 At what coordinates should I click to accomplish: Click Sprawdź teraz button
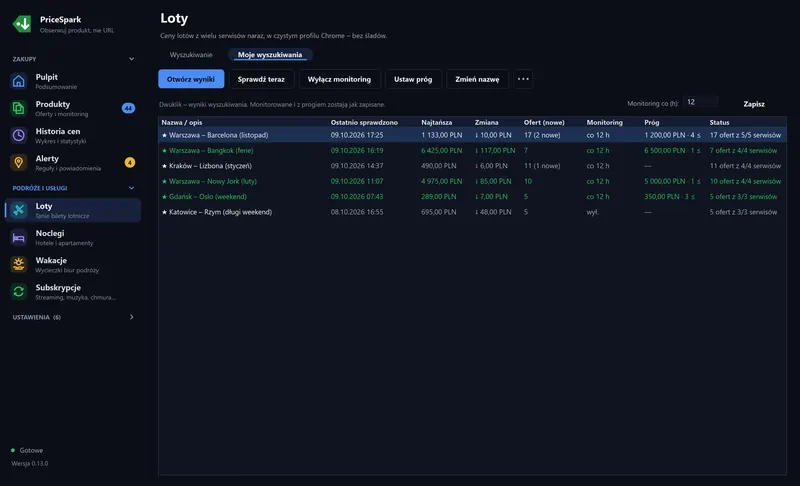click(x=261, y=79)
